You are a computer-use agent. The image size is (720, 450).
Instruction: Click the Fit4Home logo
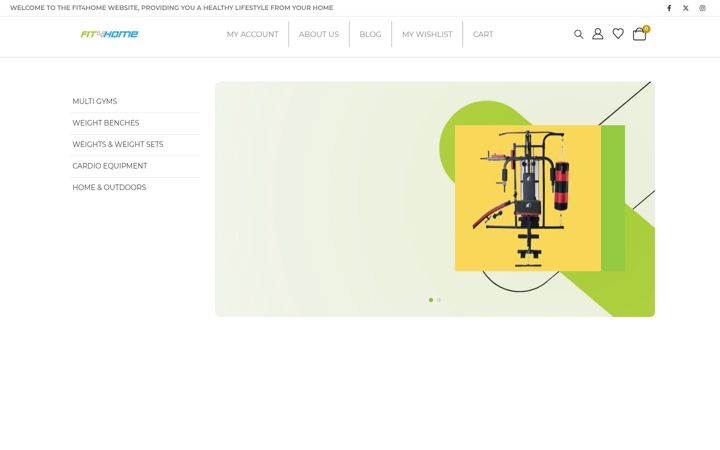109,34
